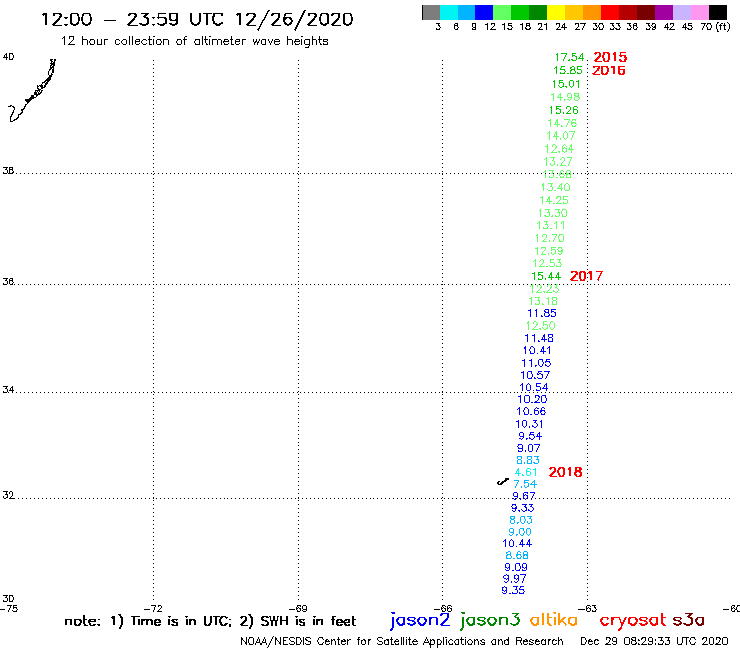This screenshot has height=650, width=740.
Task: Select the 14.98 wave height reading
Action: click(x=565, y=97)
